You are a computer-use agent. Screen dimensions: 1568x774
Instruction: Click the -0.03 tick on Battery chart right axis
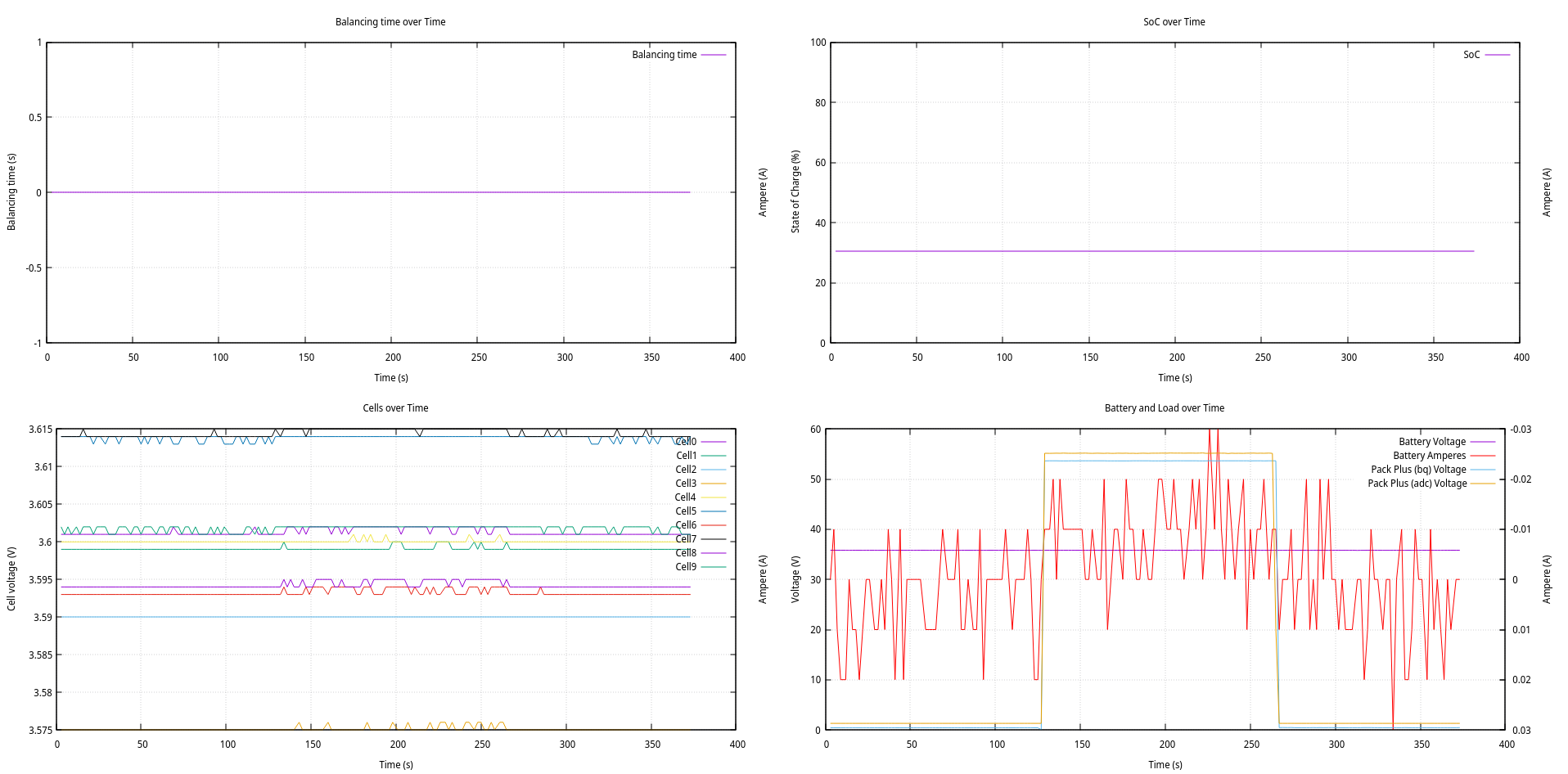click(x=1521, y=430)
